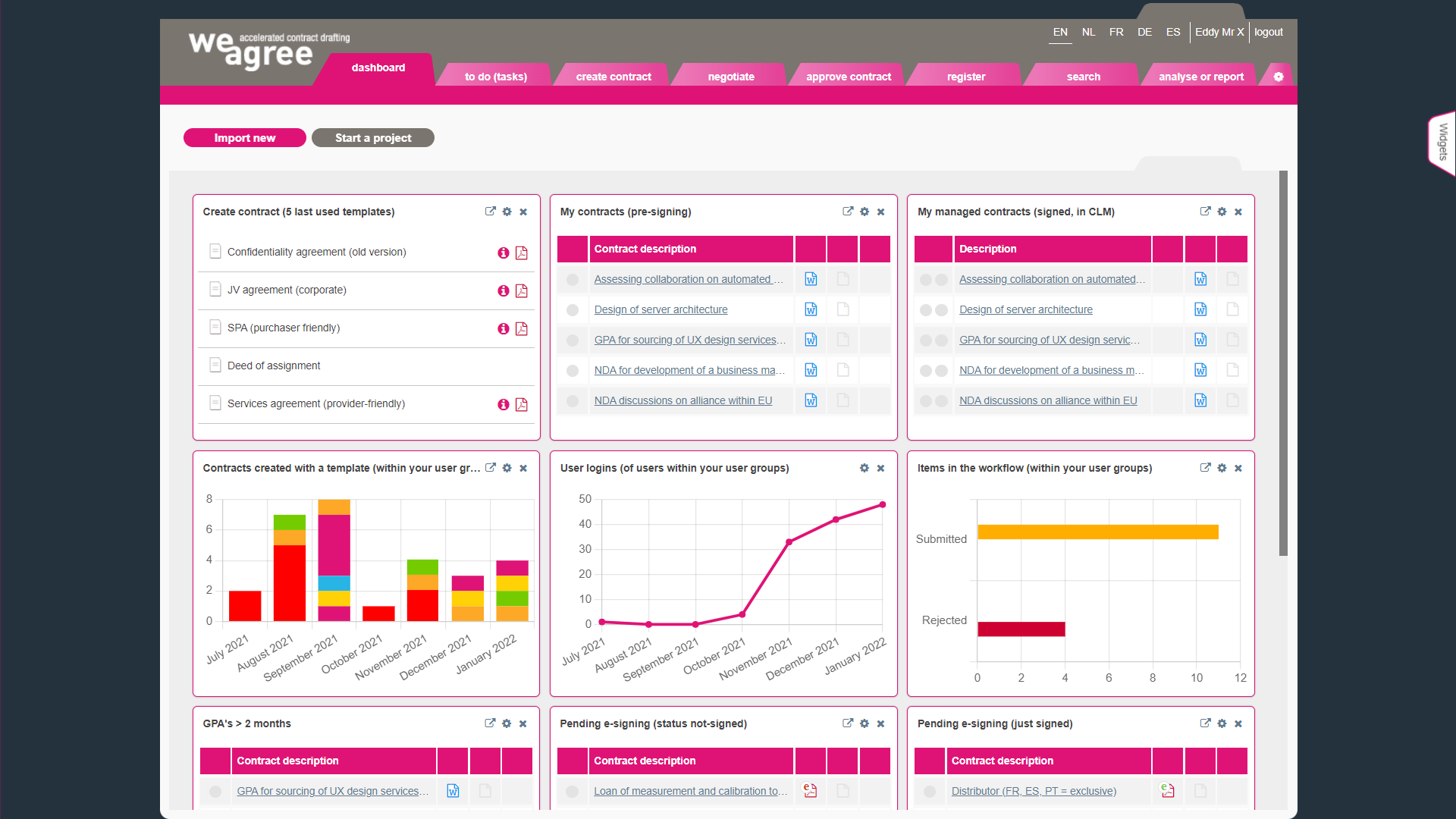The image size is (1456, 819).
Task: Open the Design of server architecture contract link
Action: click(661, 309)
